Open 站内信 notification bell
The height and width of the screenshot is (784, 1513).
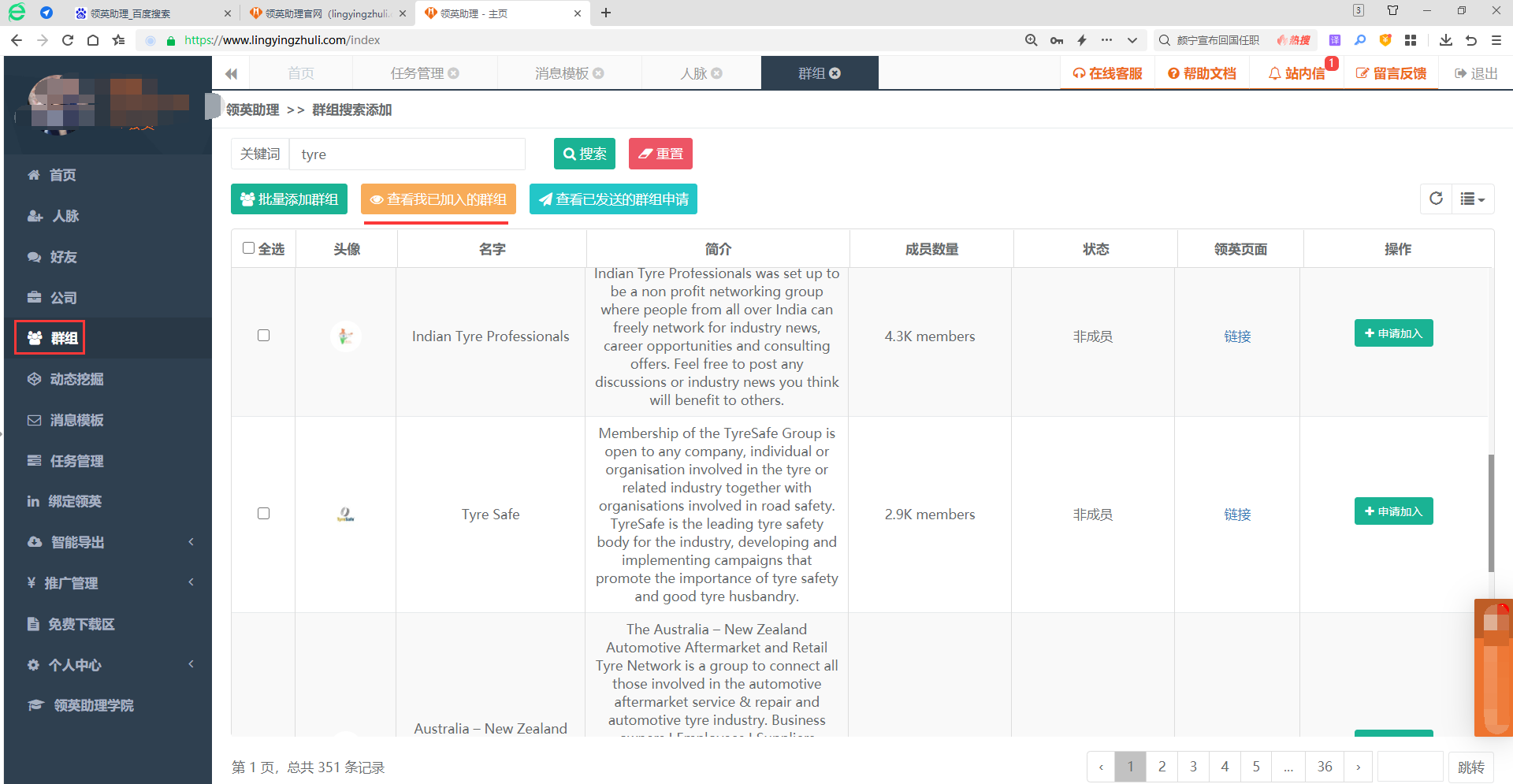1296,73
